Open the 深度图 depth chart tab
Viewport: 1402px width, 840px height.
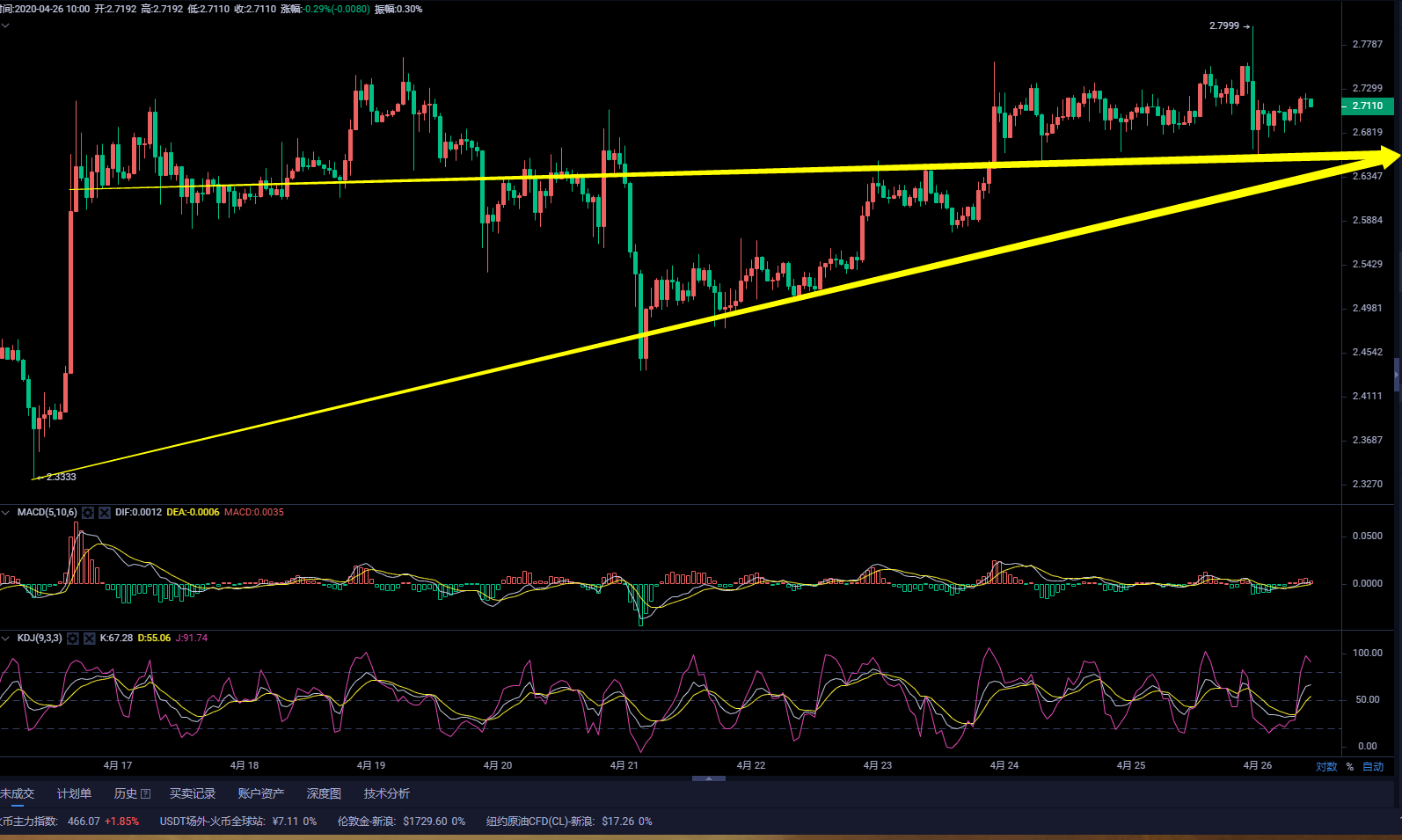pos(324,793)
